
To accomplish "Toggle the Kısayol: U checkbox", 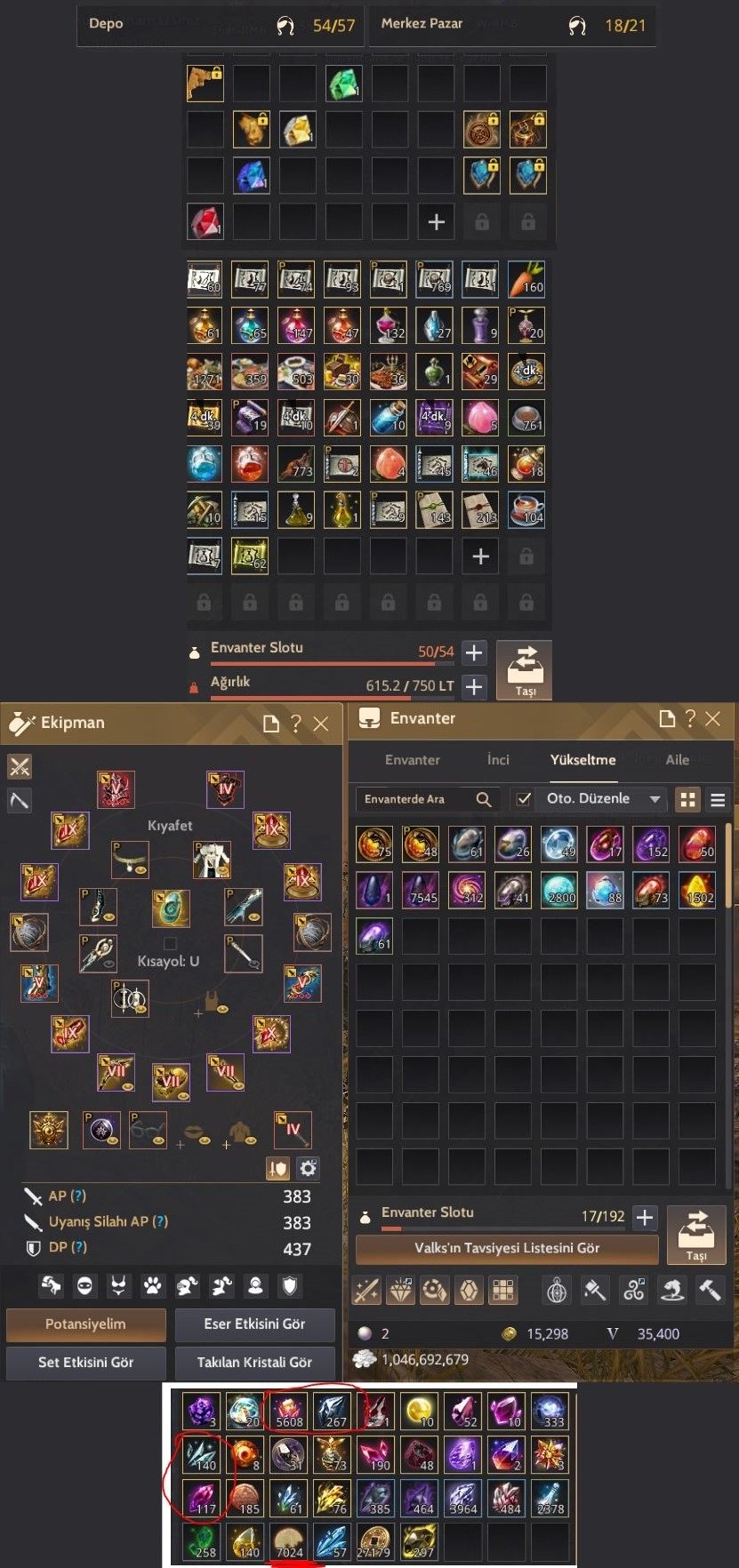I will (170, 943).
